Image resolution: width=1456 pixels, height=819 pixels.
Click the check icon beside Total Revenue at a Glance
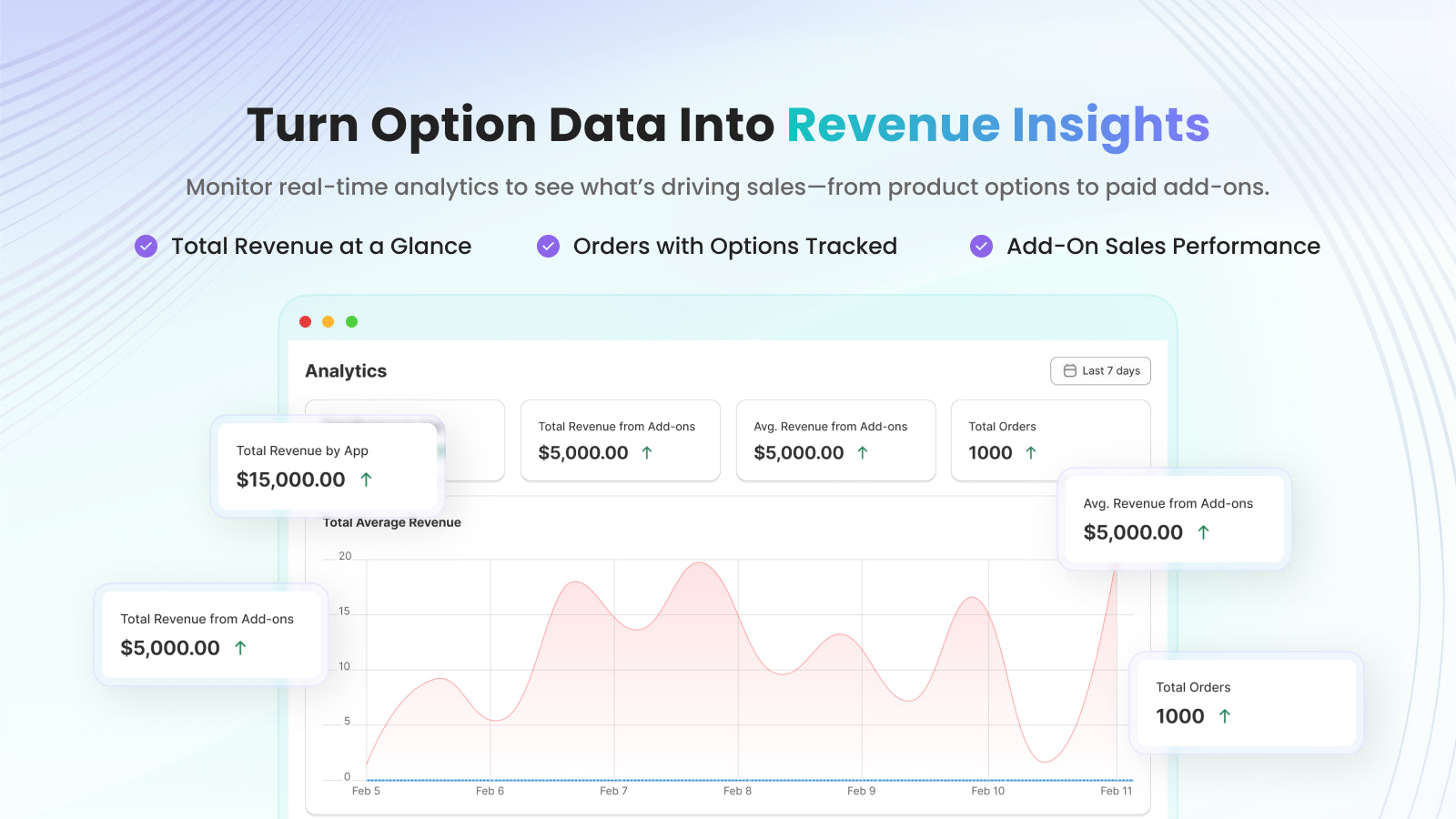click(x=146, y=246)
